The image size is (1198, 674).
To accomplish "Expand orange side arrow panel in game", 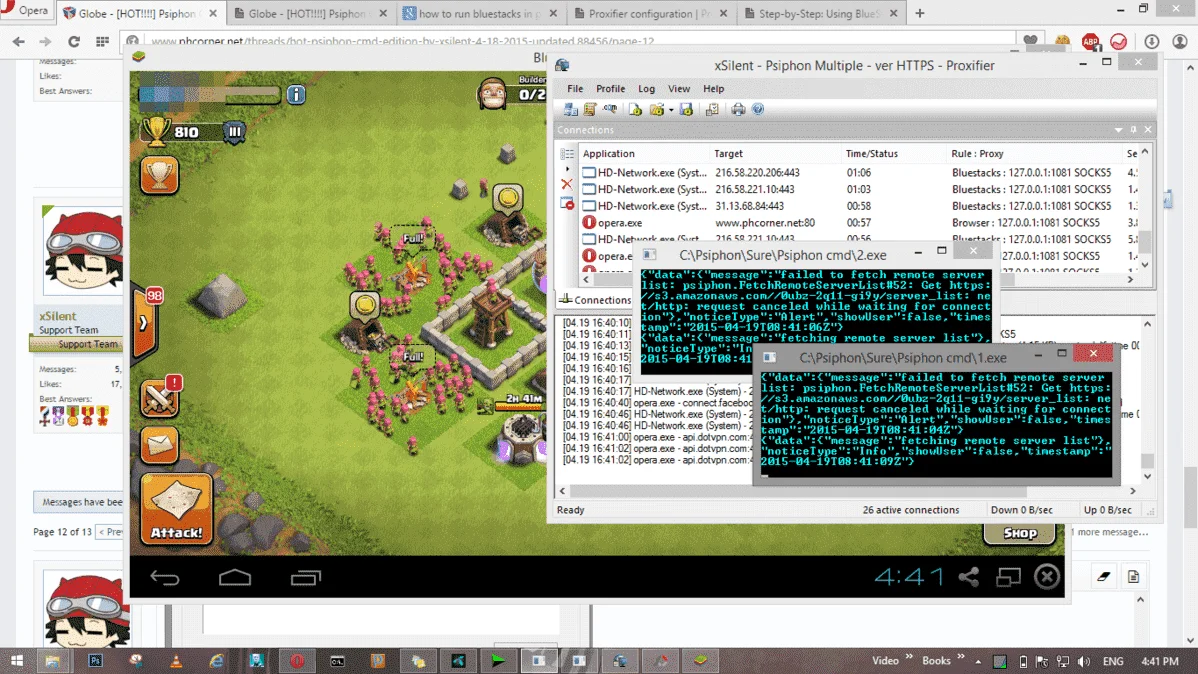I will point(144,322).
